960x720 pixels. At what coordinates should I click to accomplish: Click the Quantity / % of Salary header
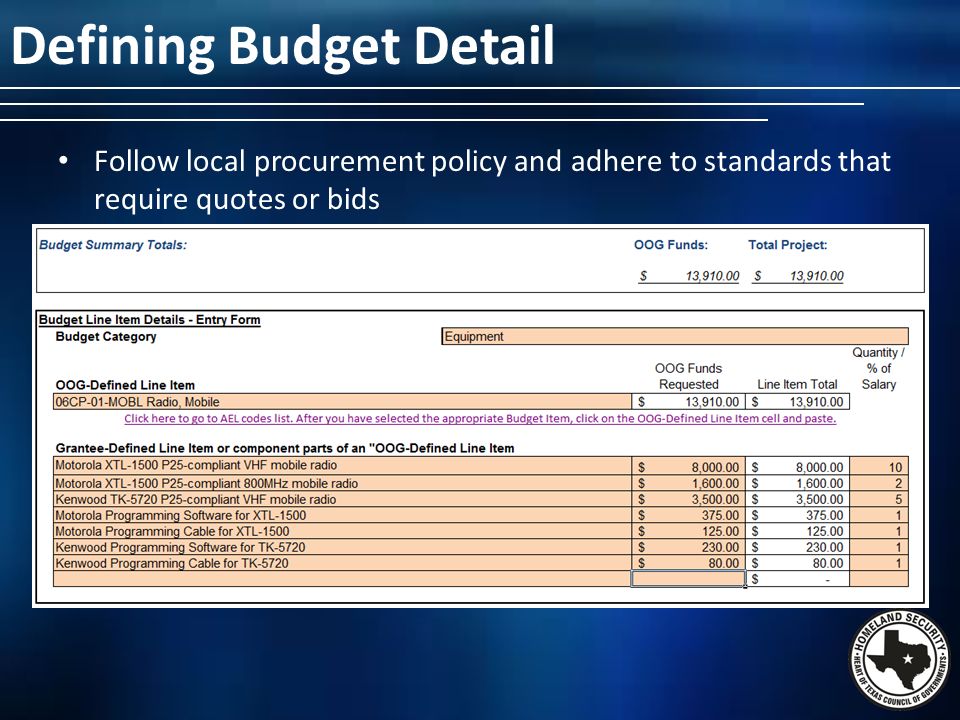pyautogui.click(x=879, y=368)
